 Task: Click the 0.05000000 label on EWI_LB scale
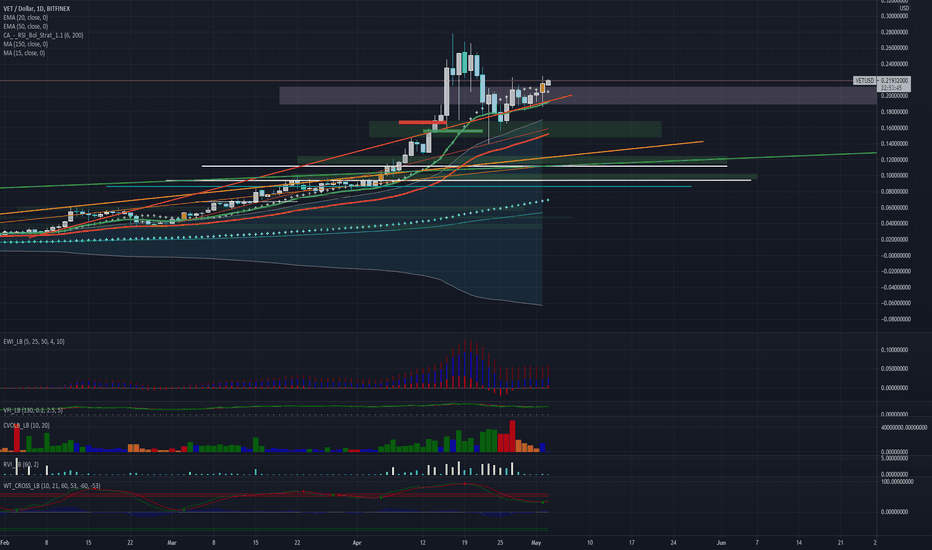[894, 369]
